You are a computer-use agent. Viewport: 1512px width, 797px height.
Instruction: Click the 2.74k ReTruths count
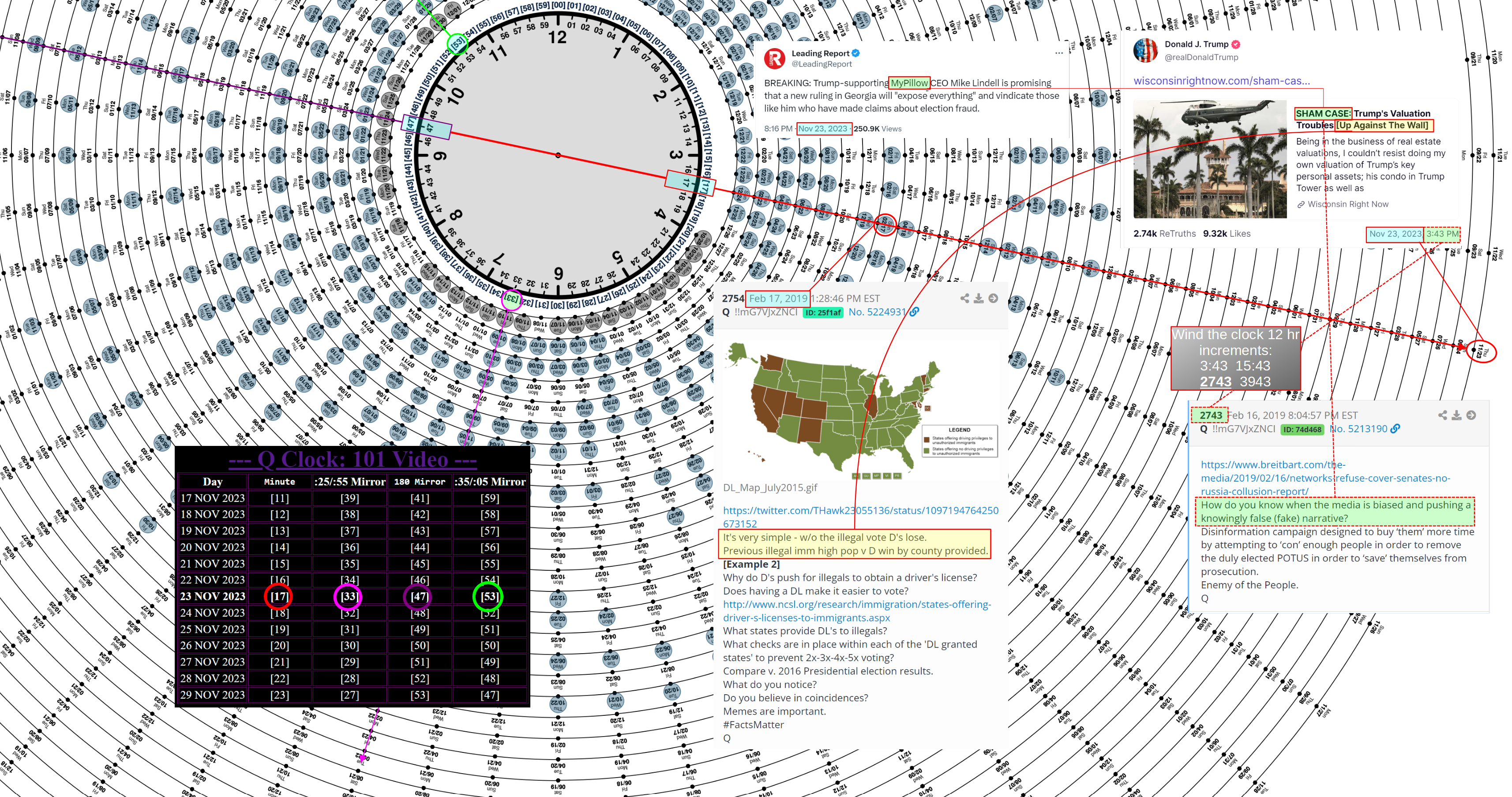[x=1164, y=234]
